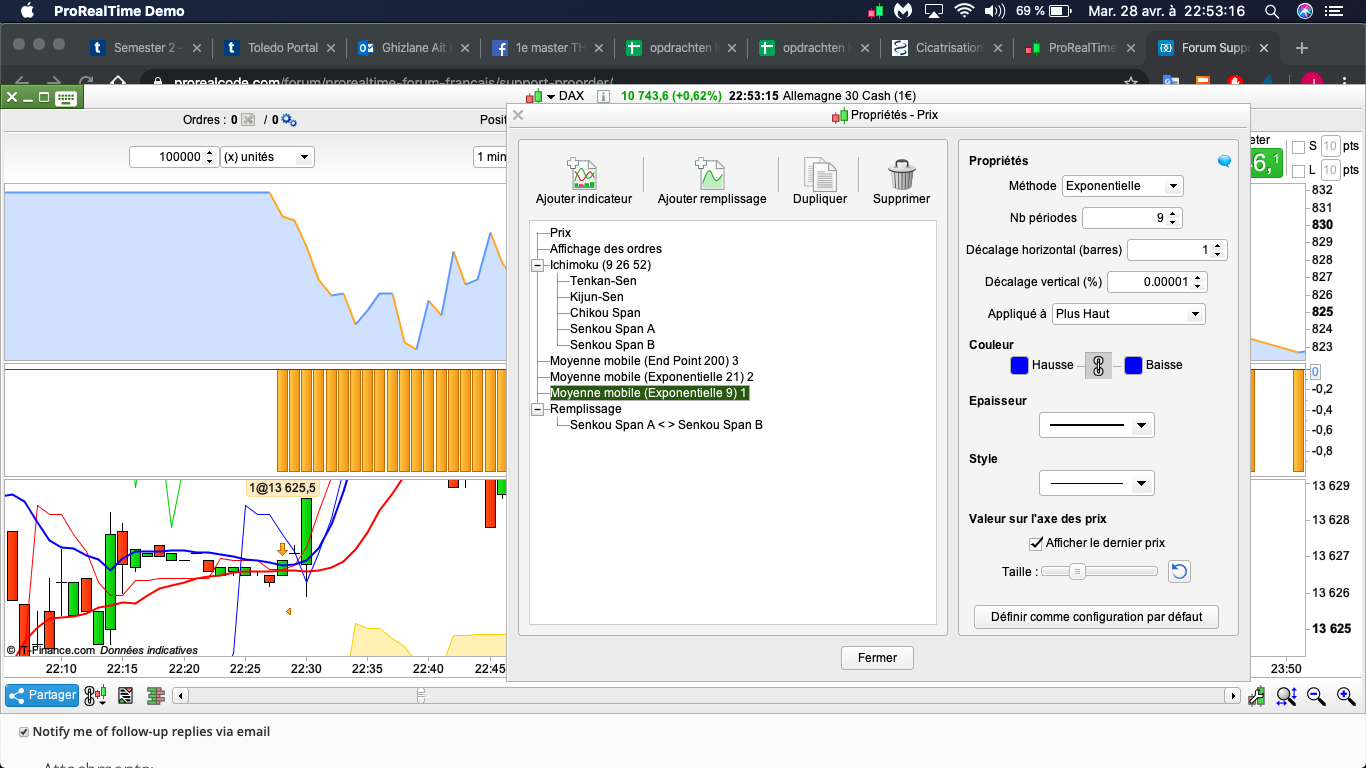Screen dimensions: 1366x768
Task: Click Définir comme configuration par défaut
Action: coord(1096,617)
